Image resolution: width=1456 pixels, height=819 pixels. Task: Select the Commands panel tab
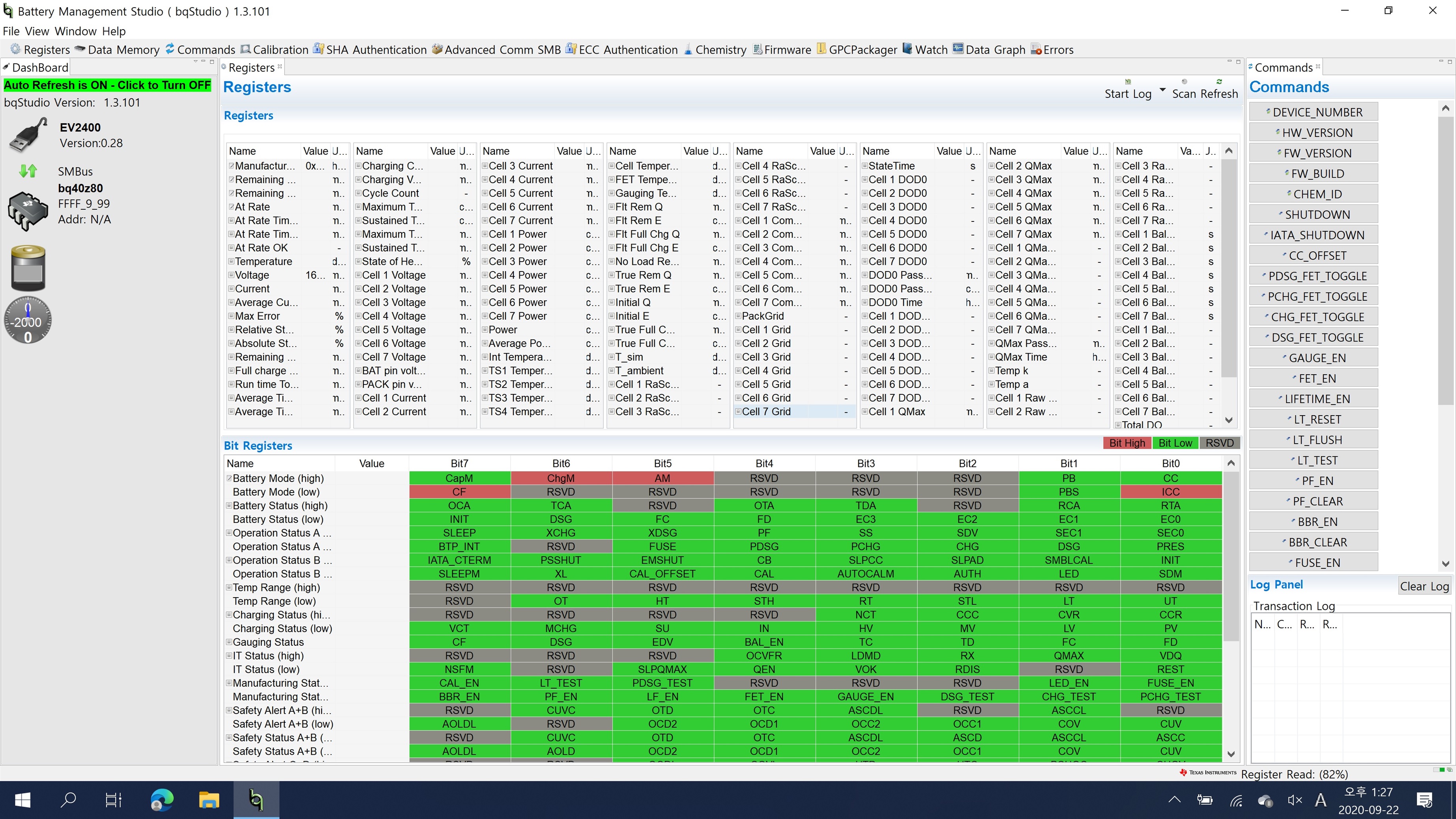(x=1284, y=67)
